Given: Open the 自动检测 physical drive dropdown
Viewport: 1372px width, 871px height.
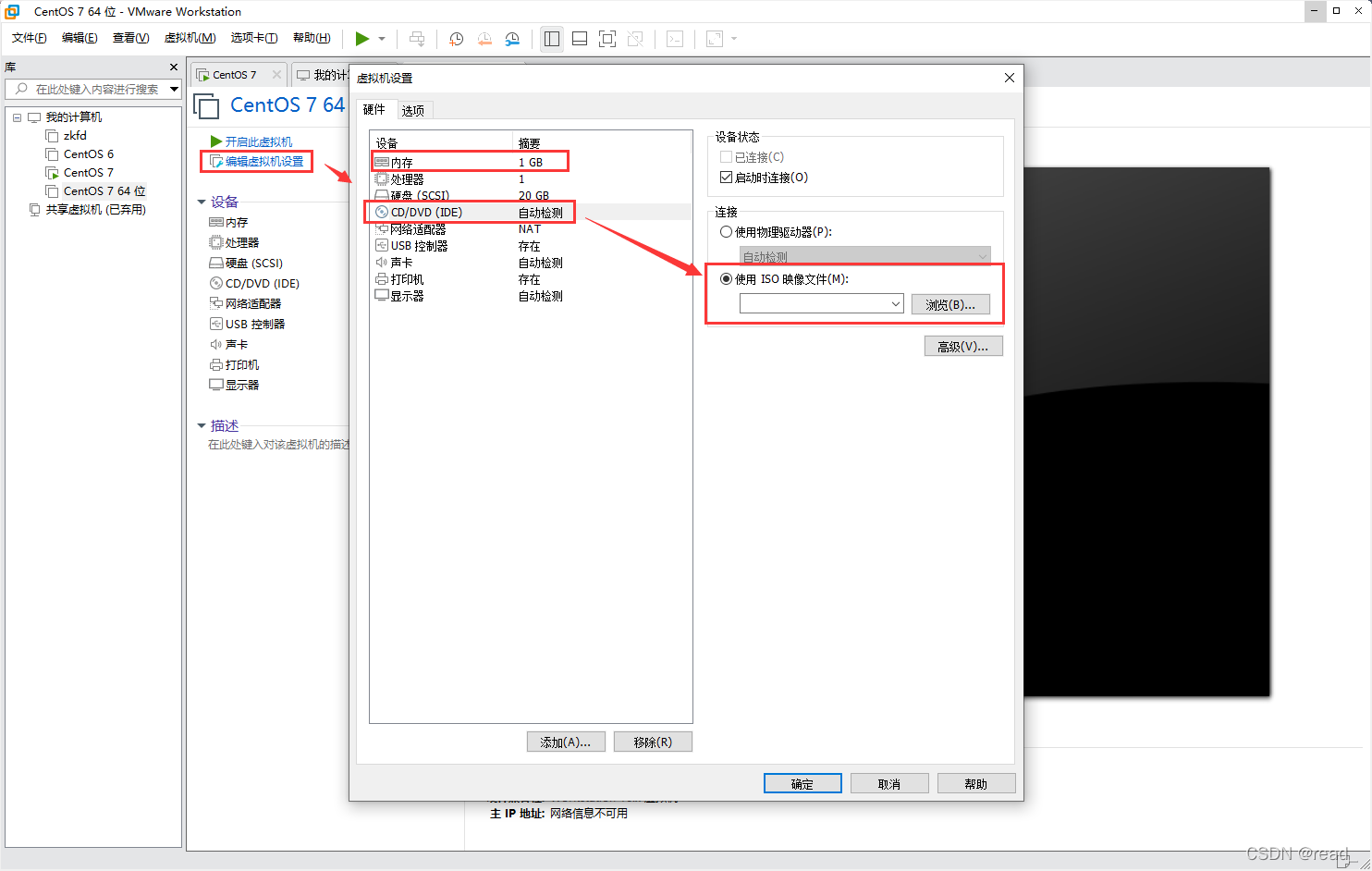Looking at the screenshot, I should pyautogui.click(x=864, y=256).
